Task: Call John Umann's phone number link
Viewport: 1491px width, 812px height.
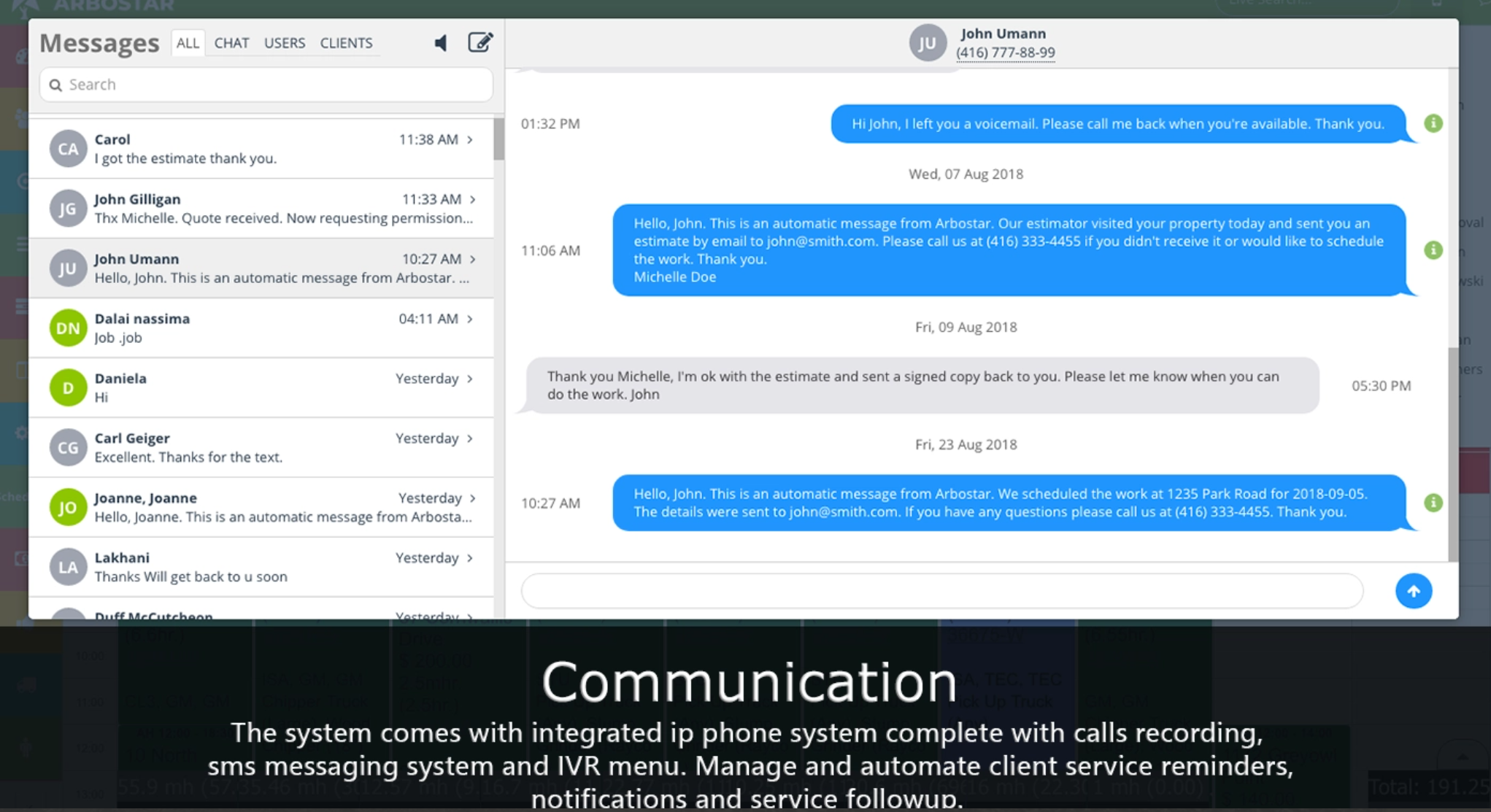Action: [1005, 53]
